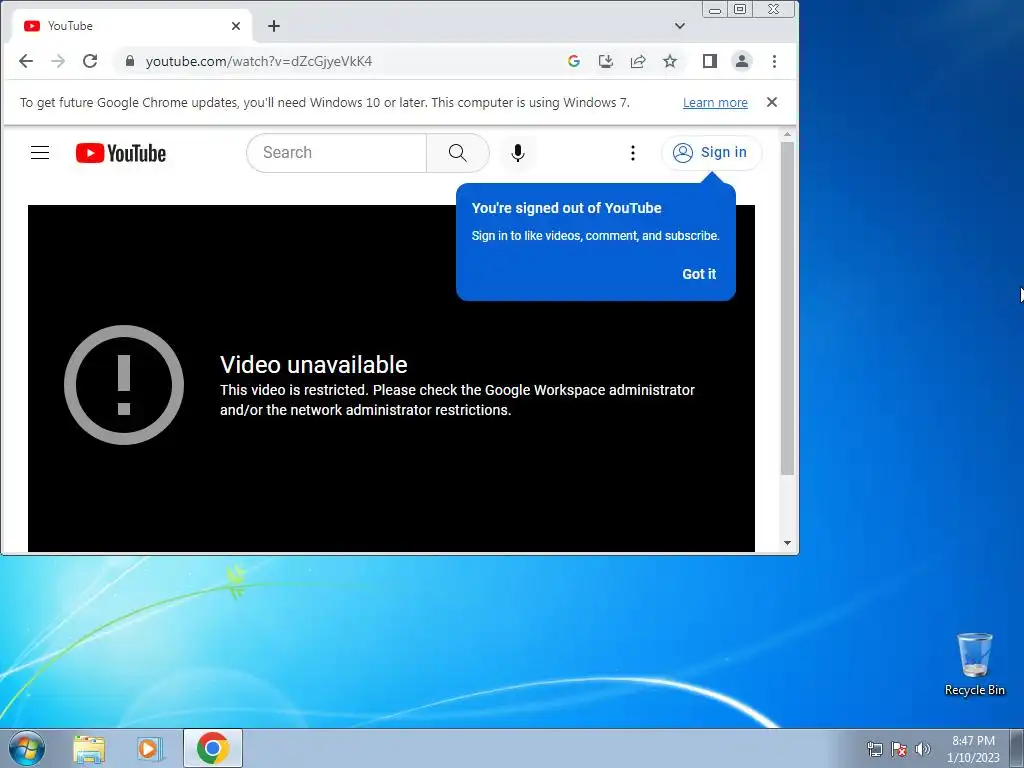Go to YouTube home via logo

[121, 153]
